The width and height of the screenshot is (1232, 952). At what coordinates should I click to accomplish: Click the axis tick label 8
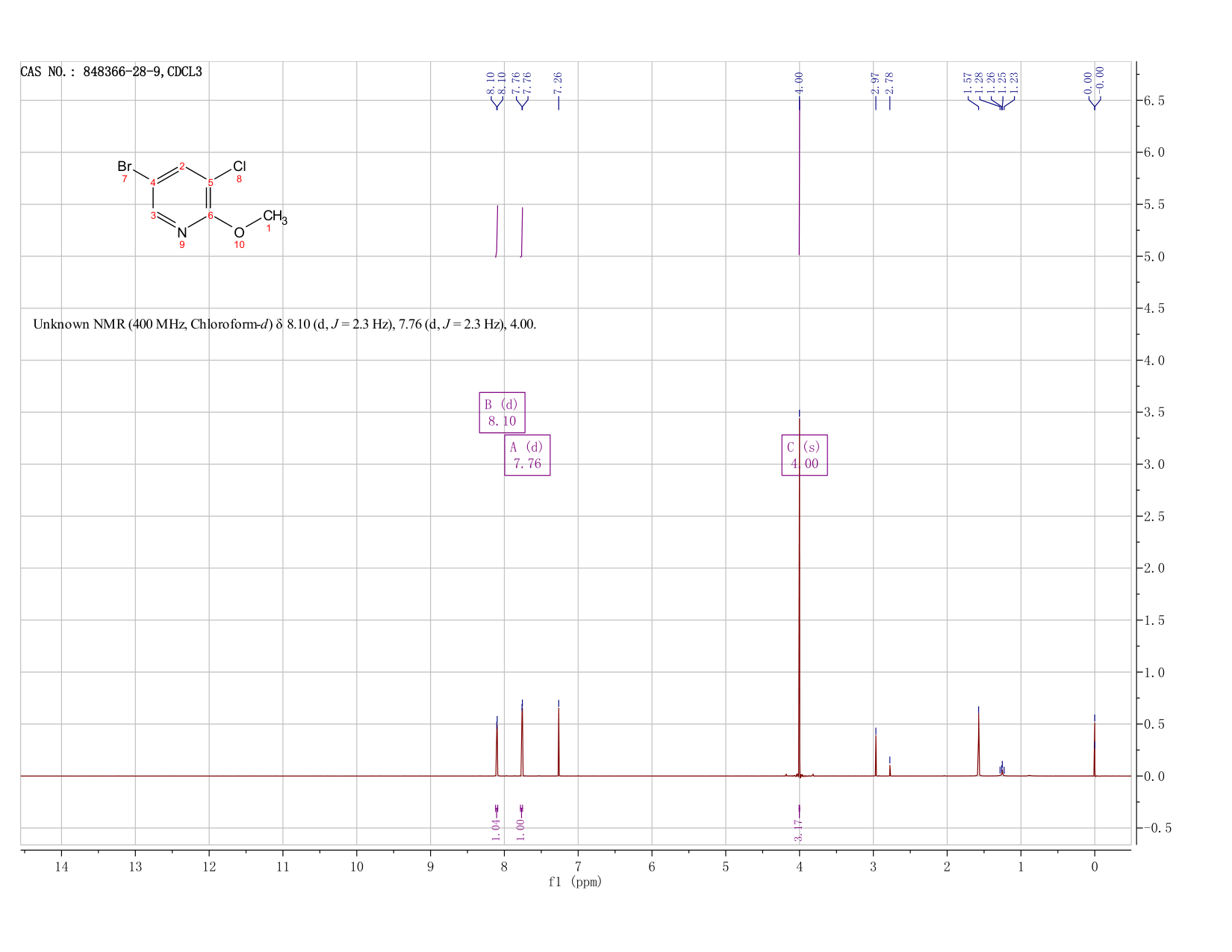tap(505, 867)
